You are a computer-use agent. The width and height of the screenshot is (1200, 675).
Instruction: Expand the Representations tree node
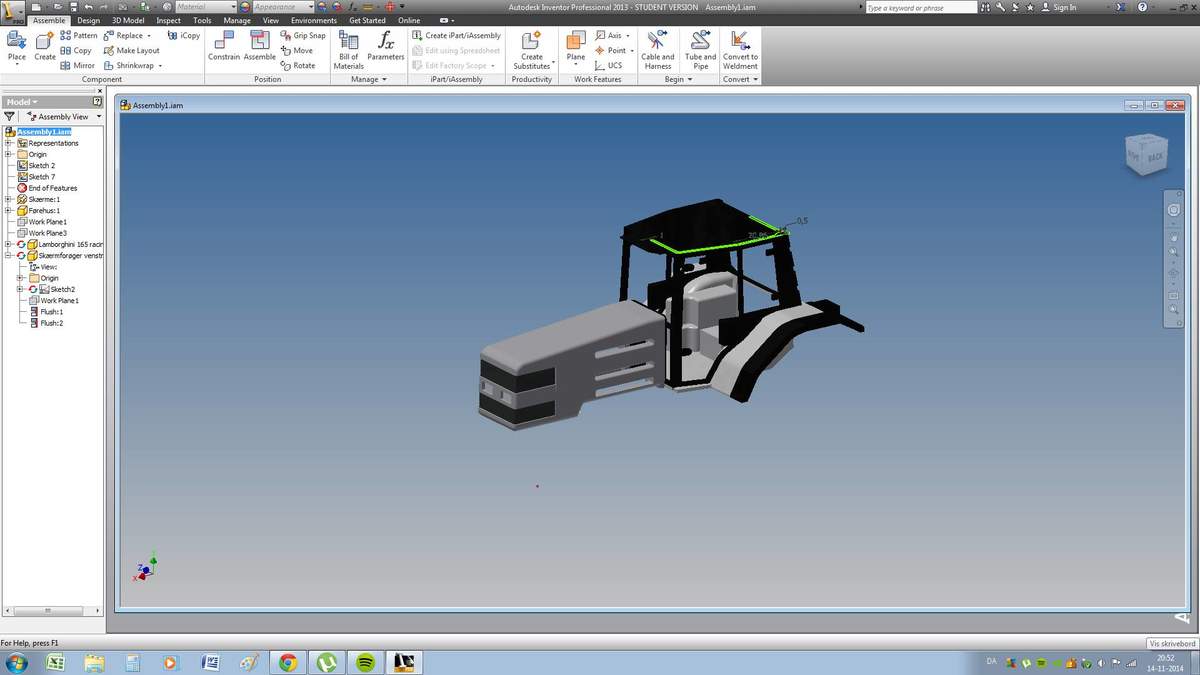(x=8, y=143)
